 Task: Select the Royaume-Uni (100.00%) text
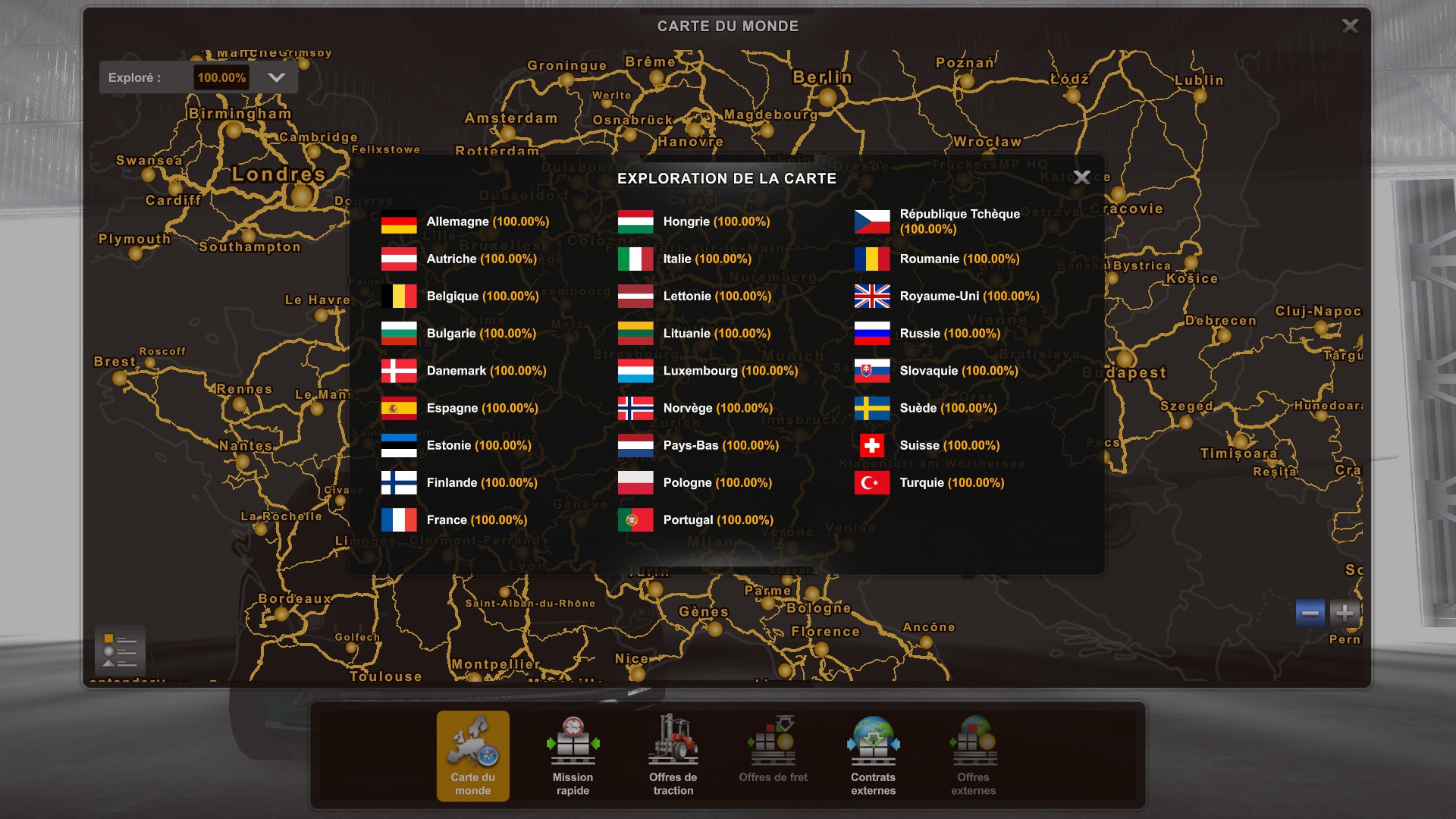pyautogui.click(x=969, y=296)
